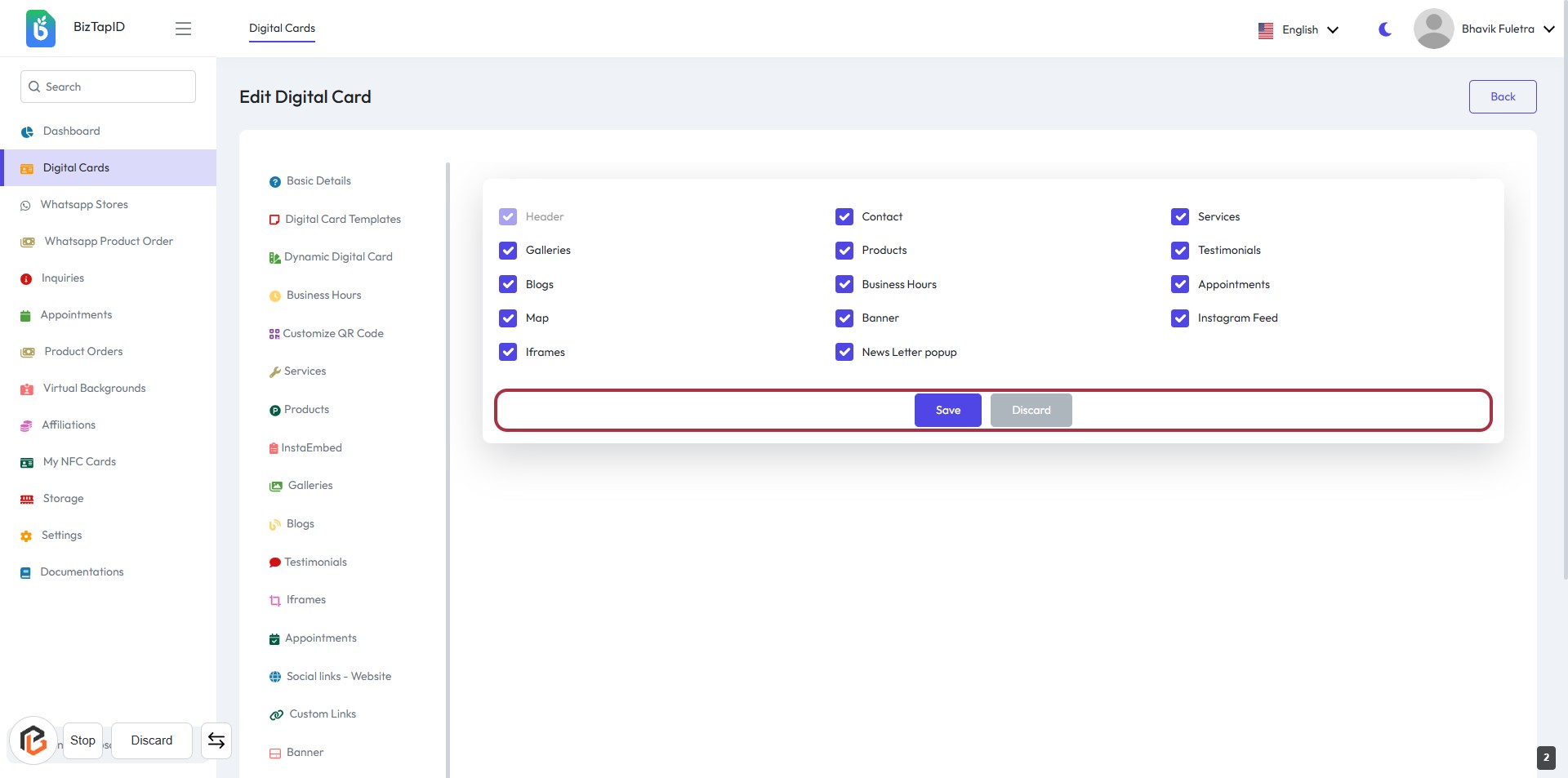Collapse sidebar with hamburger menu icon
This screenshot has width=1568, height=778.
point(183,29)
